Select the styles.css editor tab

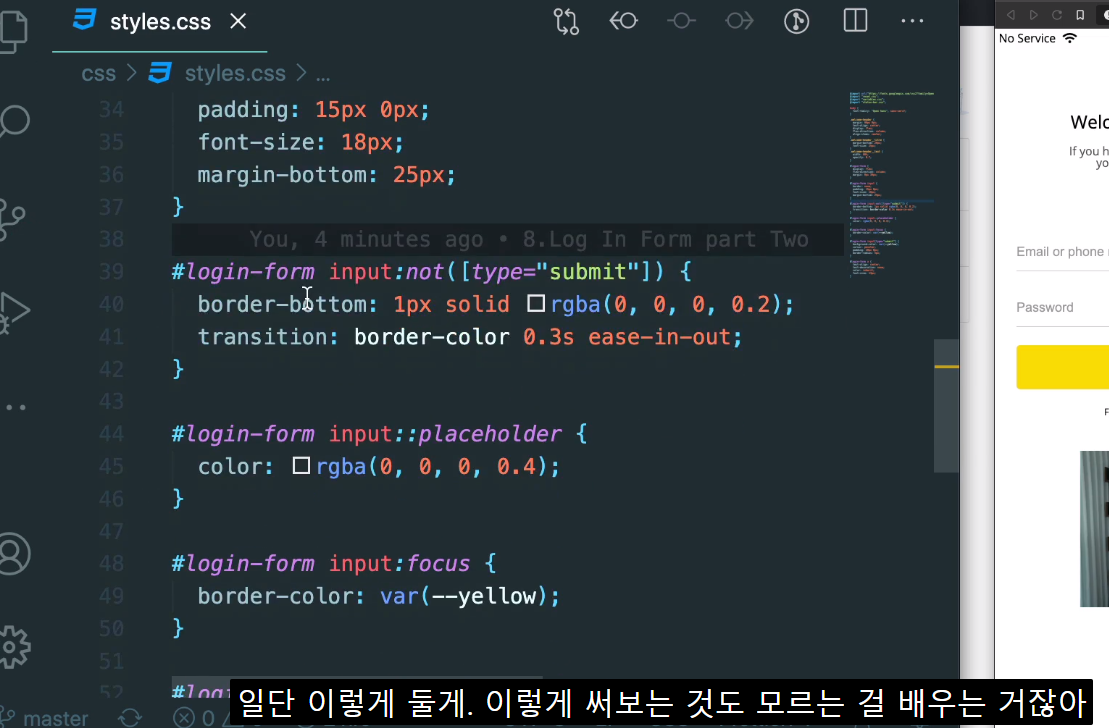(x=160, y=24)
